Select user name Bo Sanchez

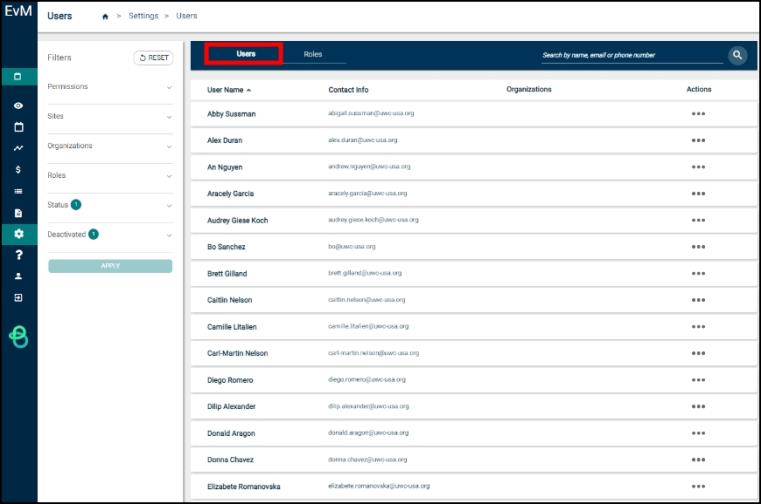[x=226, y=247]
